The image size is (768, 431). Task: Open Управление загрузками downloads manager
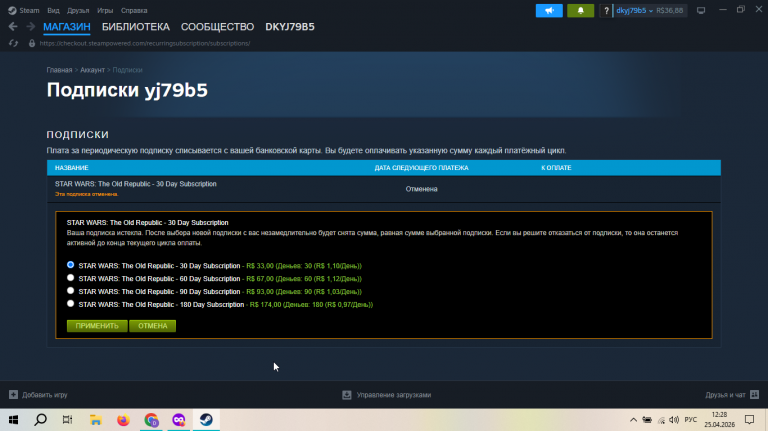coord(386,395)
